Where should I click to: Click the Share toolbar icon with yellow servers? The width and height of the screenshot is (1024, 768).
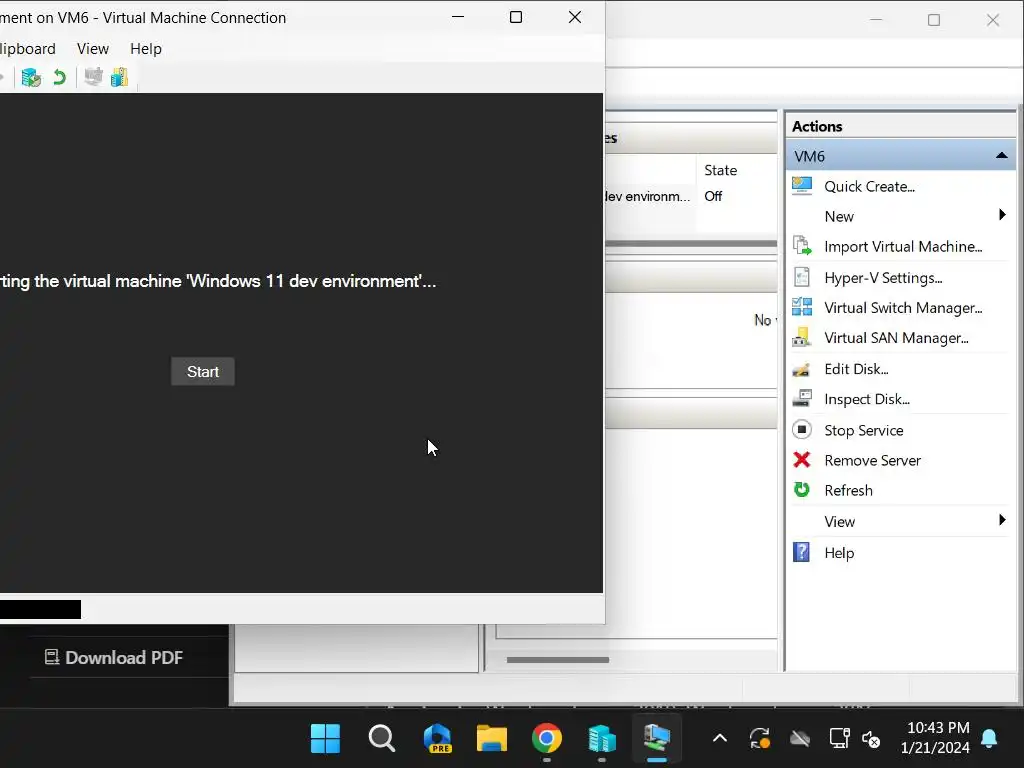(120, 77)
